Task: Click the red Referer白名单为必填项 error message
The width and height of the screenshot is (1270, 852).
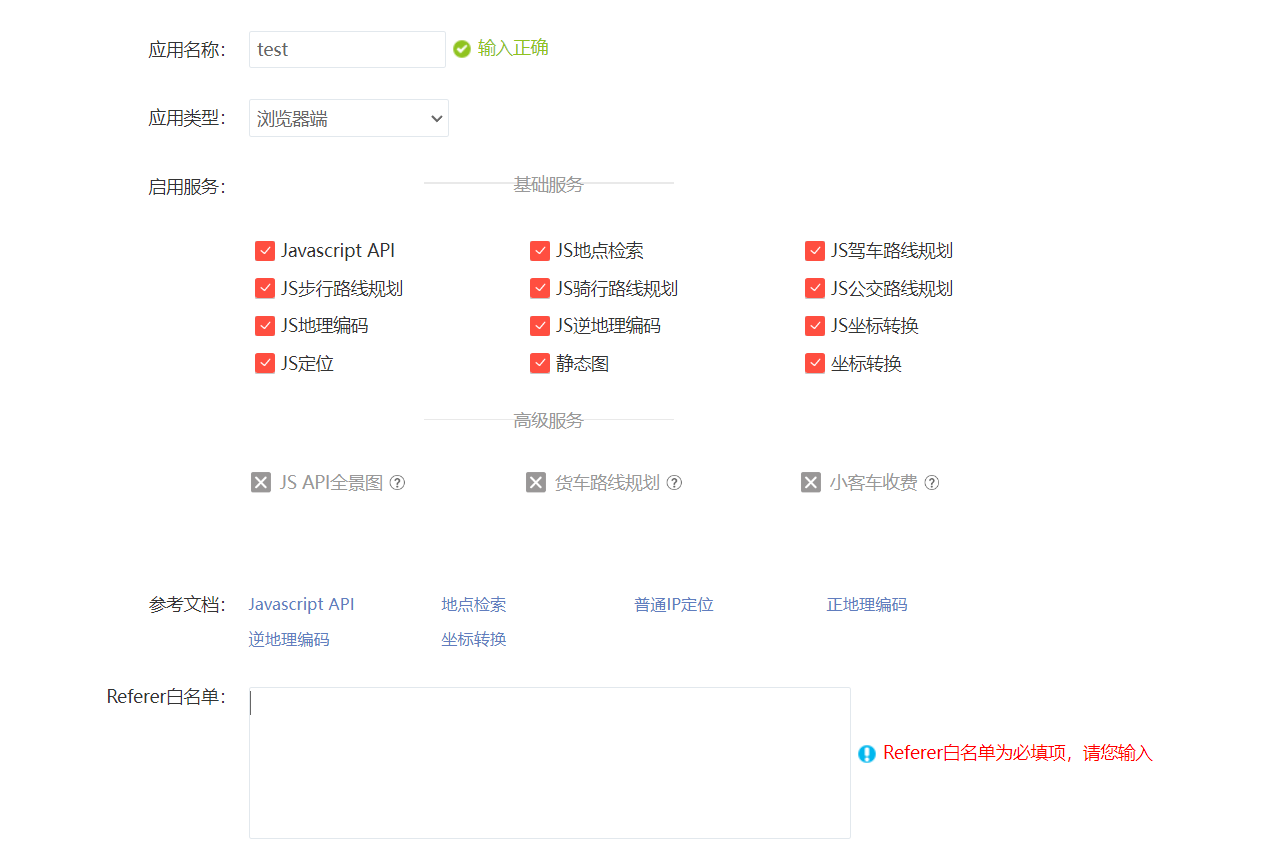Action: (1018, 754)
